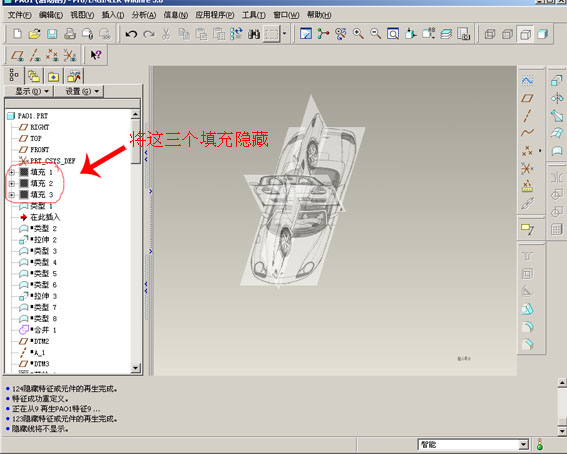Select the Datum Point tool
This screenshot has height=454, width=567.
527,150
